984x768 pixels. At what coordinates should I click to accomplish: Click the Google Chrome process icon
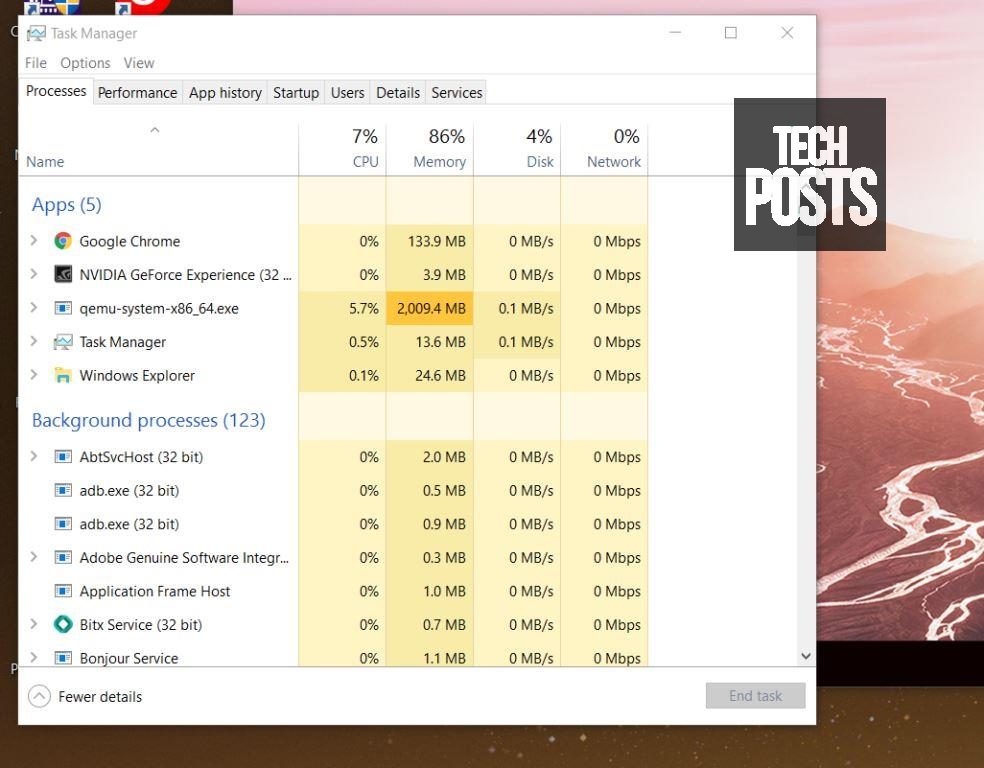coord(63,241)
